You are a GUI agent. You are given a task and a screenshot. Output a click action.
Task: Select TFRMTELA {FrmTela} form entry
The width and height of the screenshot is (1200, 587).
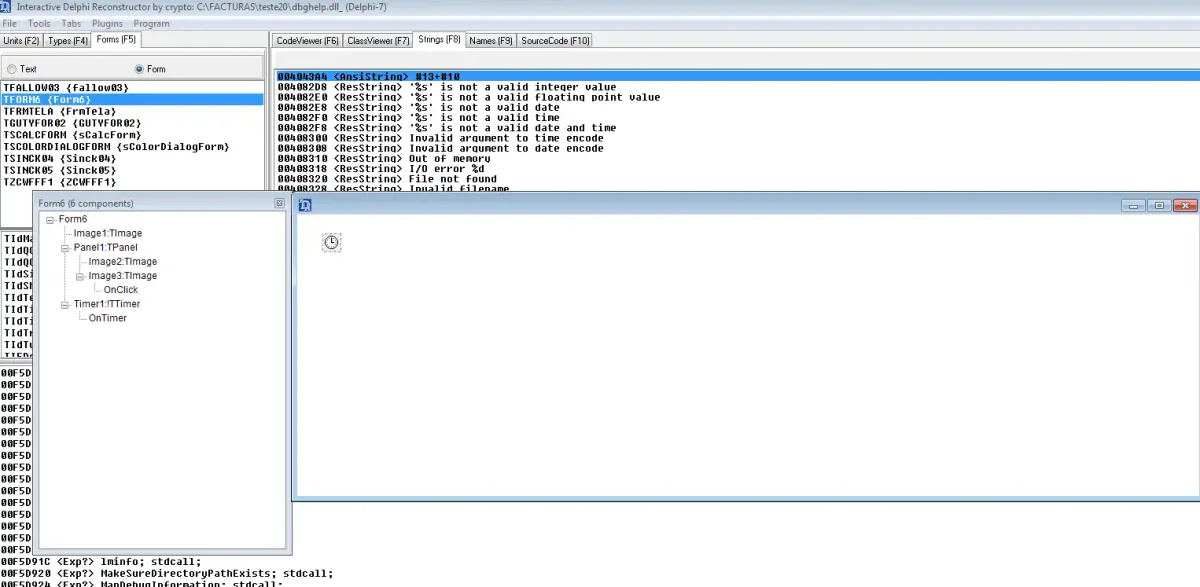[x=132, y=112]
